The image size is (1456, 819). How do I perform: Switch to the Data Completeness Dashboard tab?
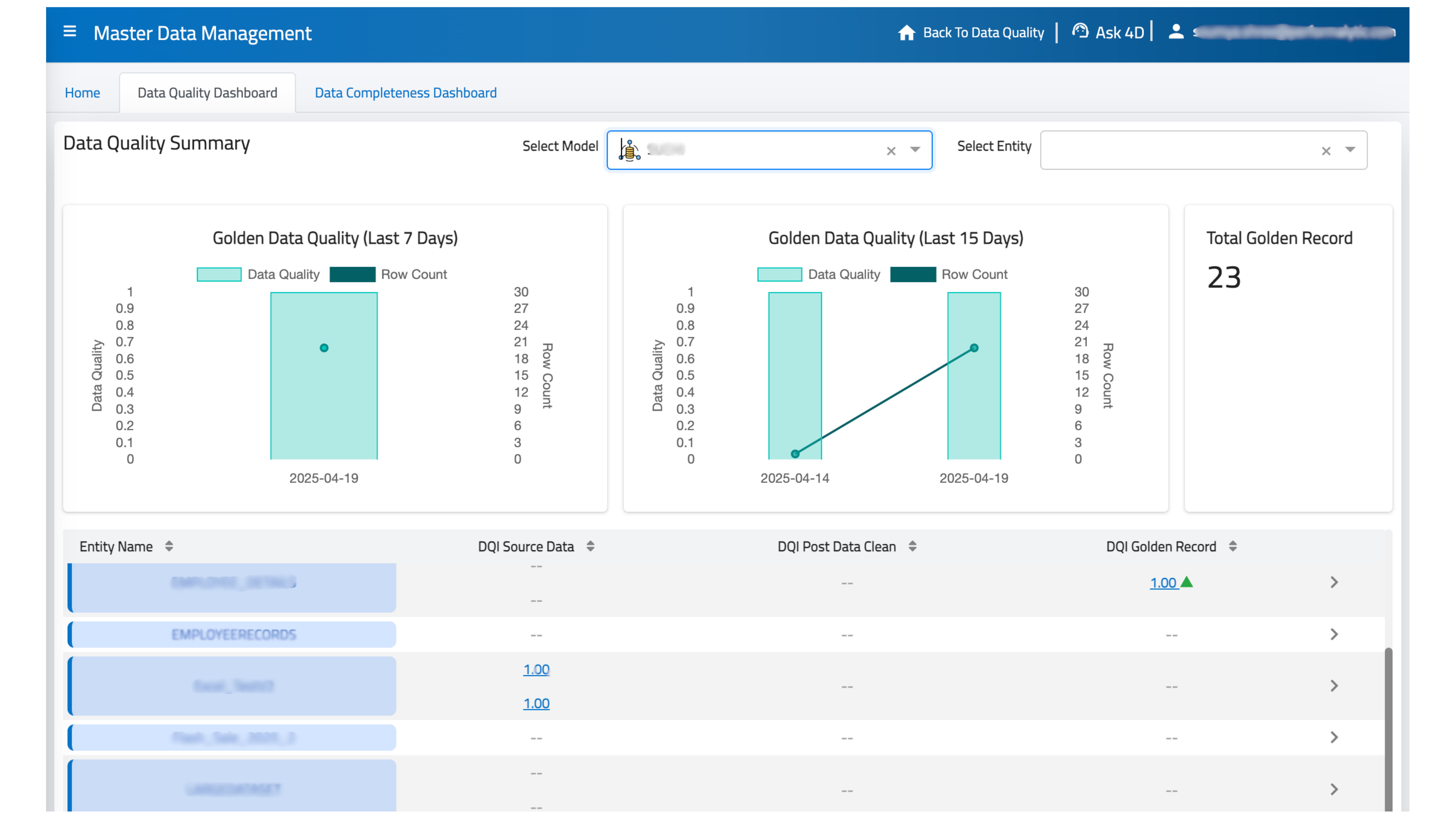tap(405, 92)
